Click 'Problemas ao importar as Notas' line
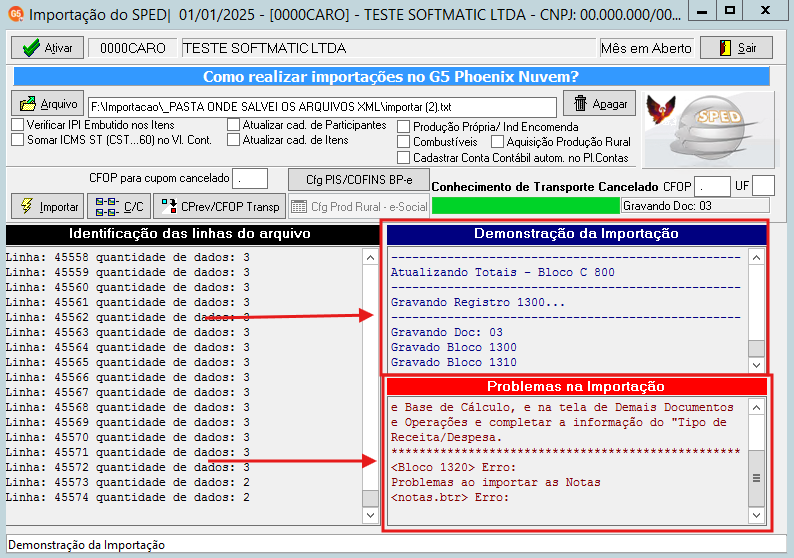This screenshot has height=558, width=794. coord(495,482)
